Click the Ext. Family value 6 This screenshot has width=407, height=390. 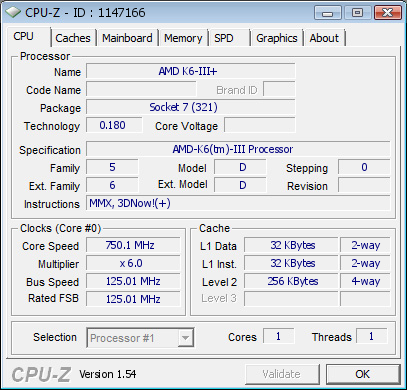[112, 185]
